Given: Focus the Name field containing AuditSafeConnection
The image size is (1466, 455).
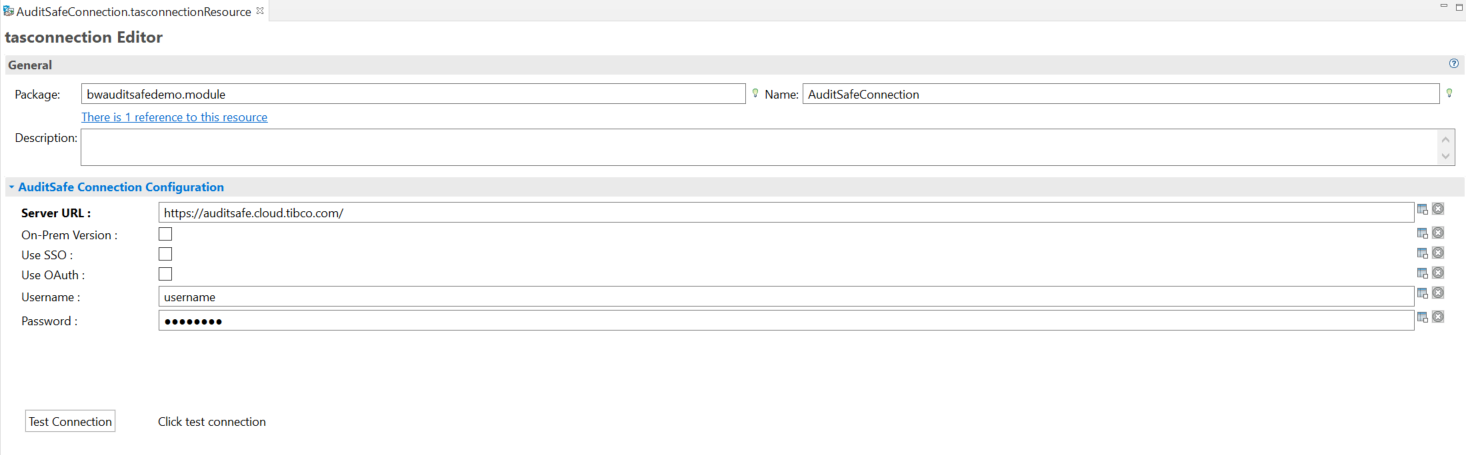Looking at the screenshot, I should coord(1121,94).
